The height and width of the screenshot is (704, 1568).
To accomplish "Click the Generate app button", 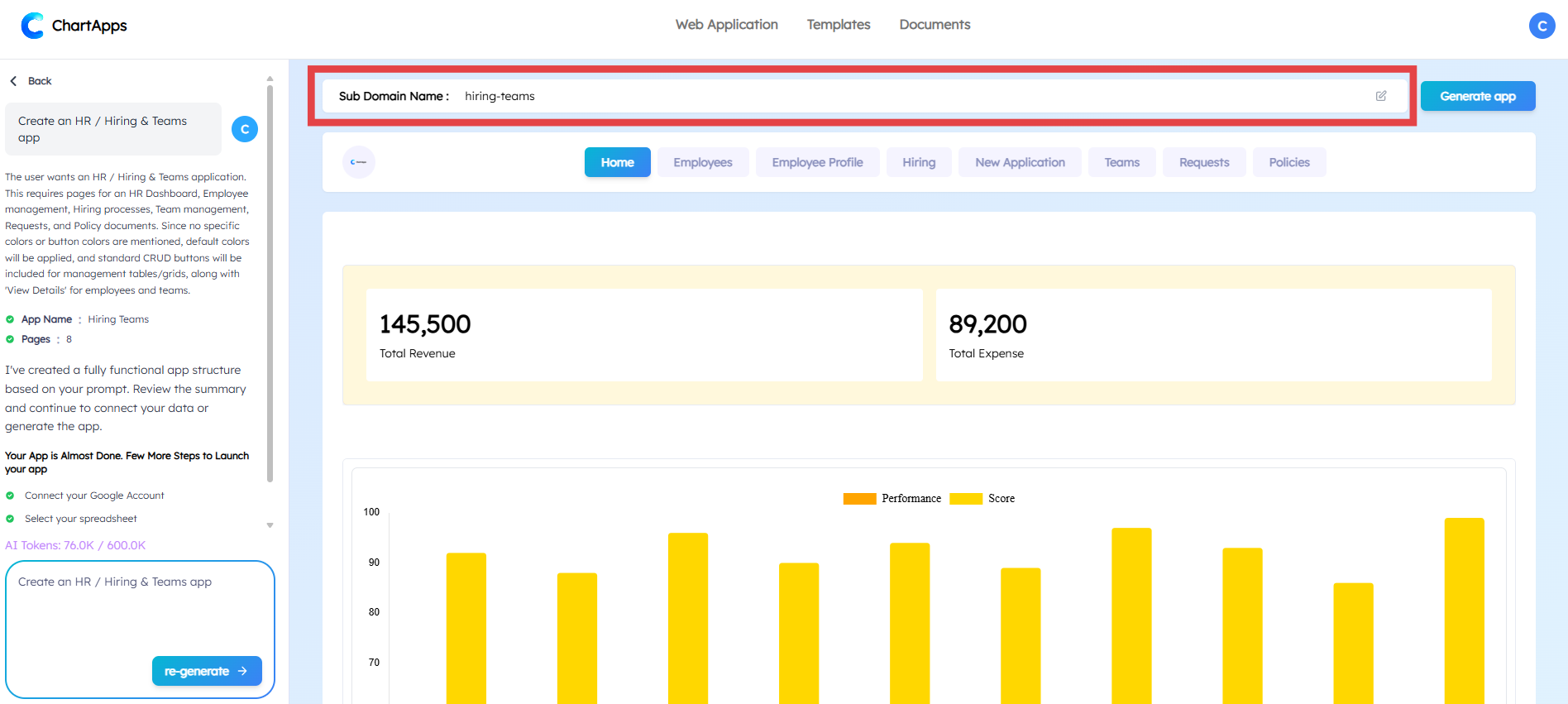I will point(1478,96).
